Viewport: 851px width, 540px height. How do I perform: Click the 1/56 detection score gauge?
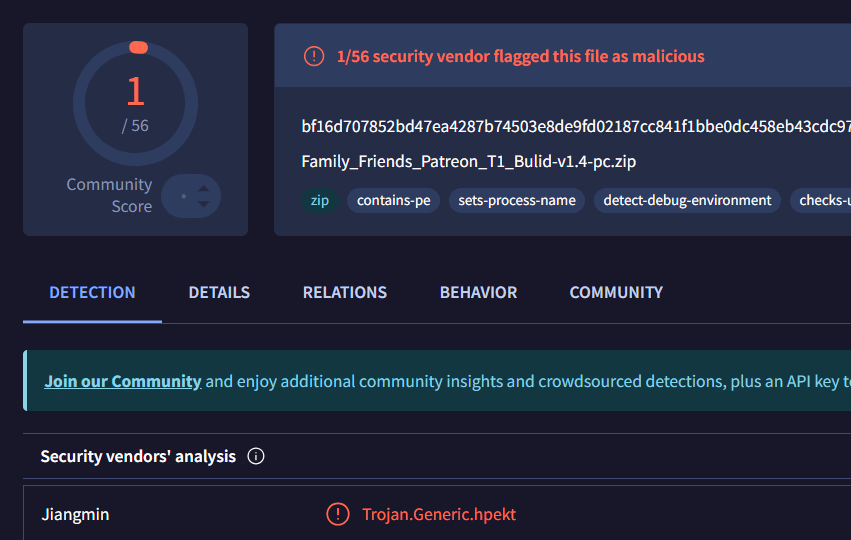(x=135, y=103)
